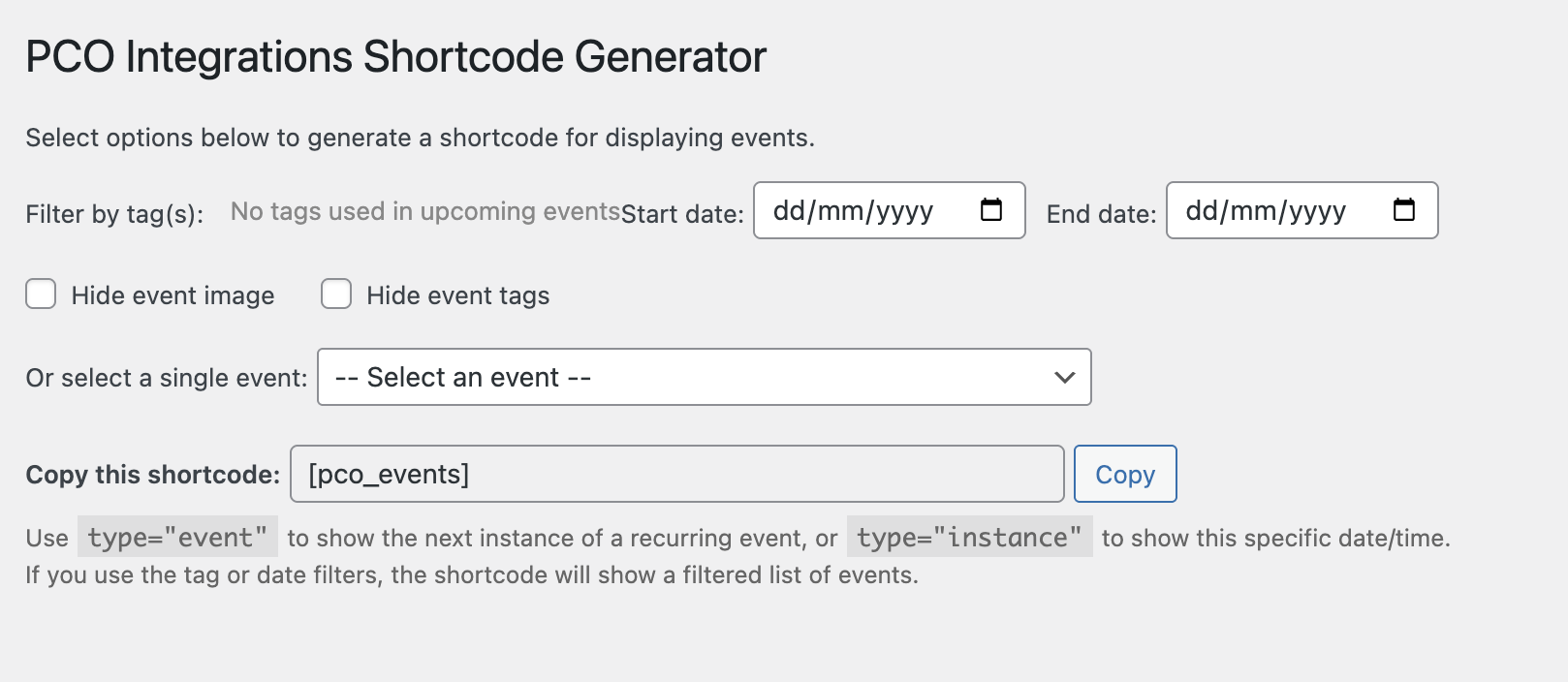This screenshot has width=1568, height=682.
Task: Click the 'End date:' label
Action: point(1101,214)
